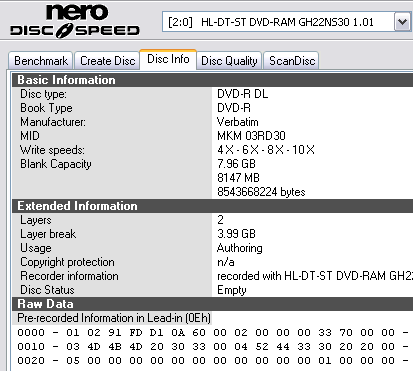Select the Disc type DVD-R DL value
This screenshot has height=371, width=413.
pos(243,94)
